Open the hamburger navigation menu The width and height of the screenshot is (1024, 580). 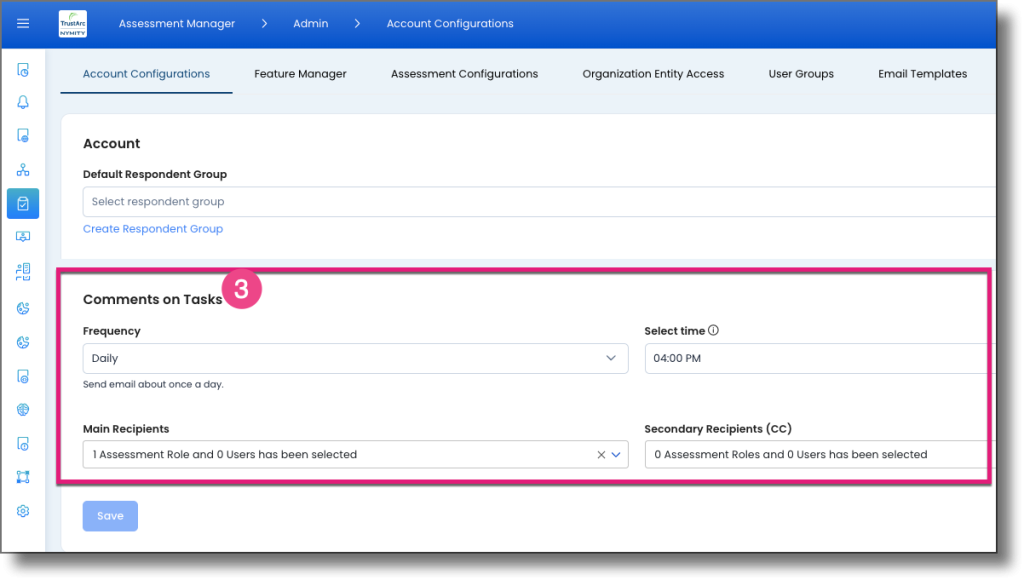[x=23, y=24]
